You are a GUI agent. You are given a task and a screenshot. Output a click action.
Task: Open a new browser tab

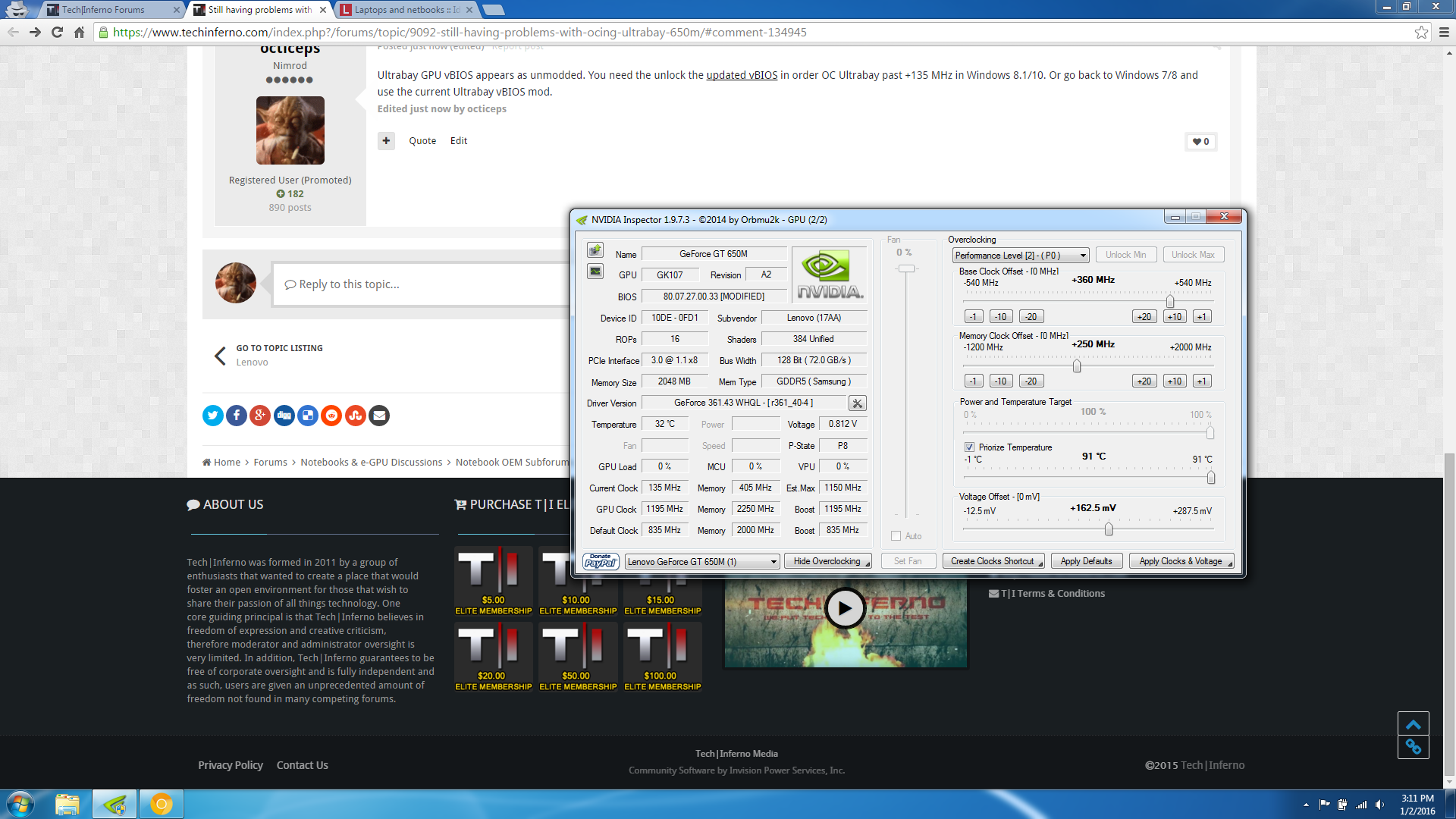(494, 10)
